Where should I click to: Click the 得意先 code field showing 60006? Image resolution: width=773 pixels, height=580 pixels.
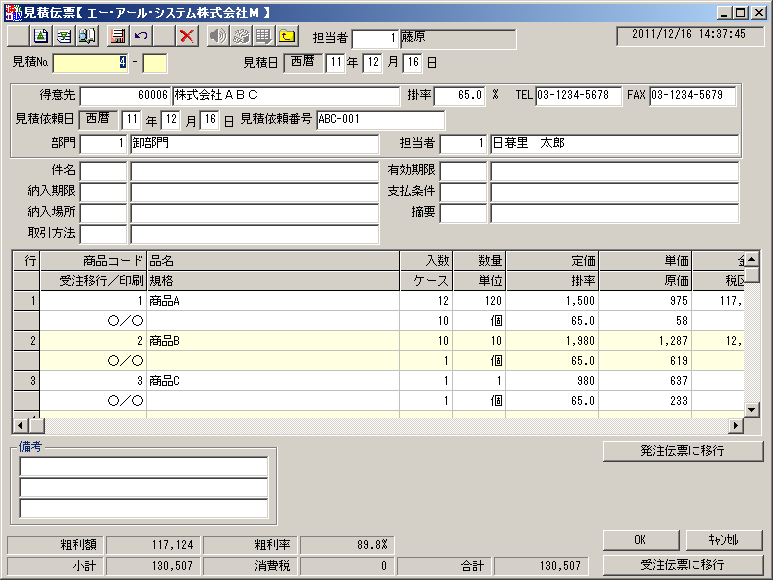click(x=125, y=96)
